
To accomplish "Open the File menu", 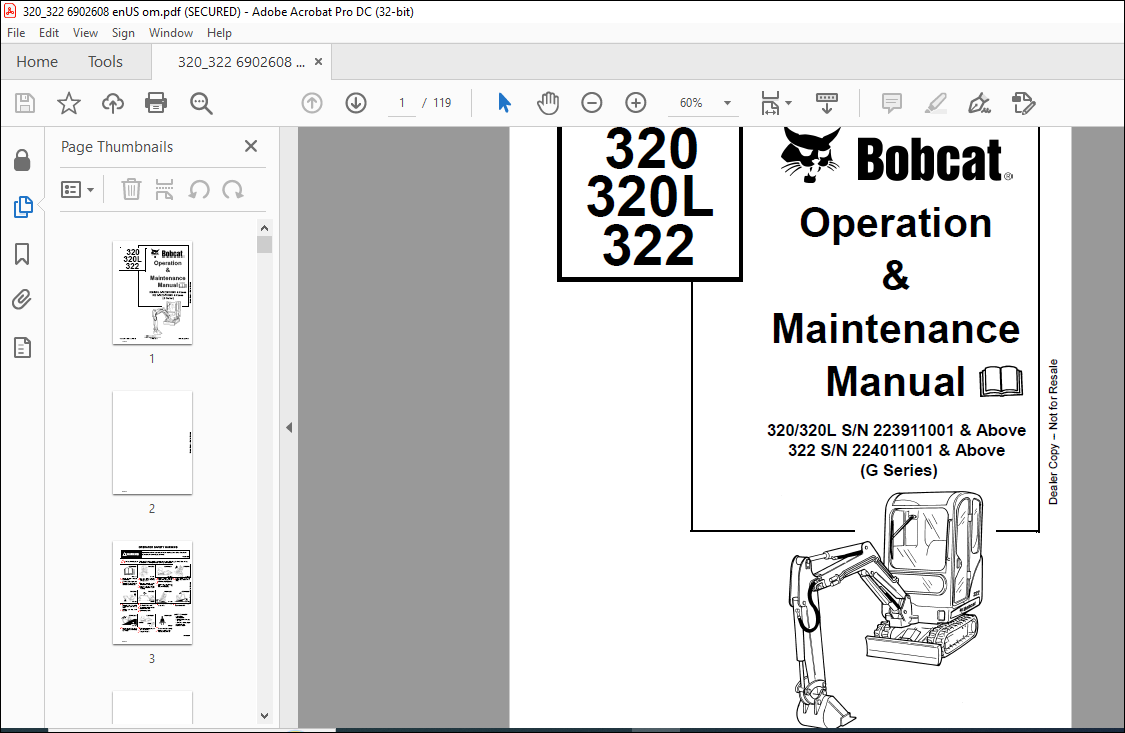I will coord(16,33).
